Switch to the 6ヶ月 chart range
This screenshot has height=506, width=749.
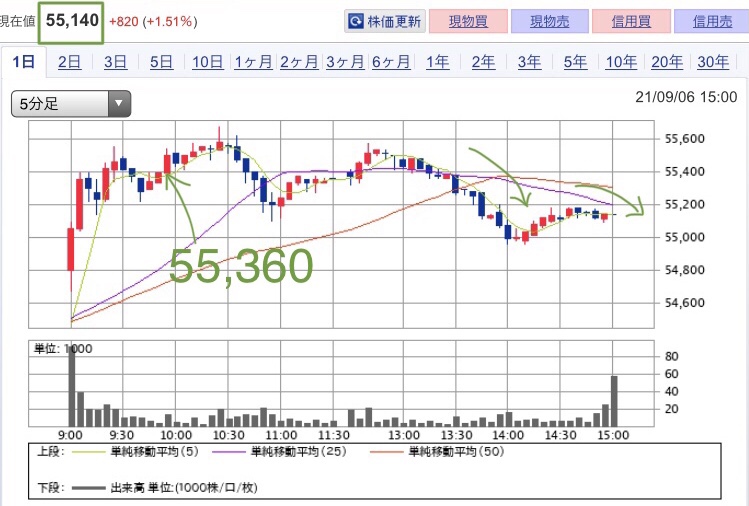coord(391,62)
